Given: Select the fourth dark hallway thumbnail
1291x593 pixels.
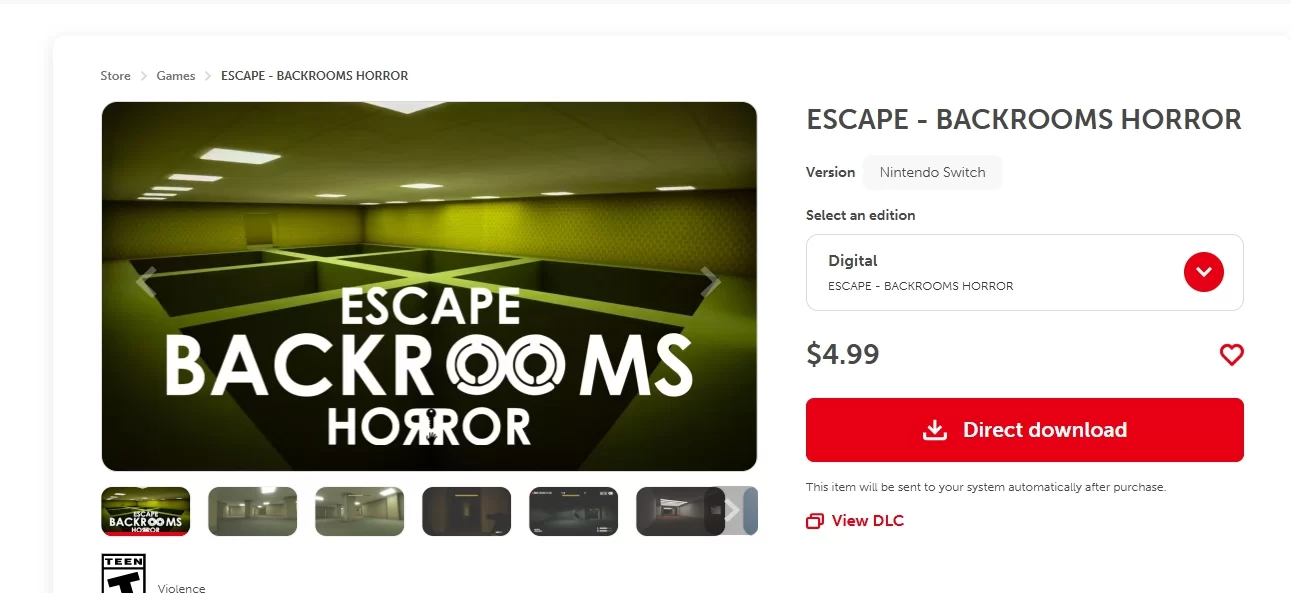Looking at the screenshot, I should 466,511.
